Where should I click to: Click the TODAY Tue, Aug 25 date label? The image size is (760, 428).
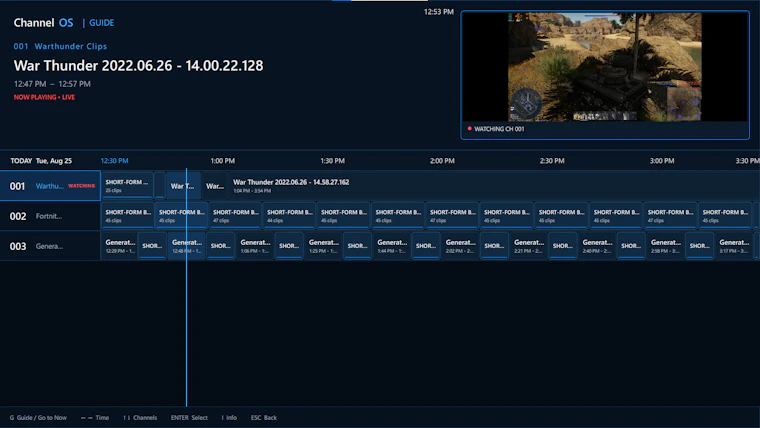(41, 161)
